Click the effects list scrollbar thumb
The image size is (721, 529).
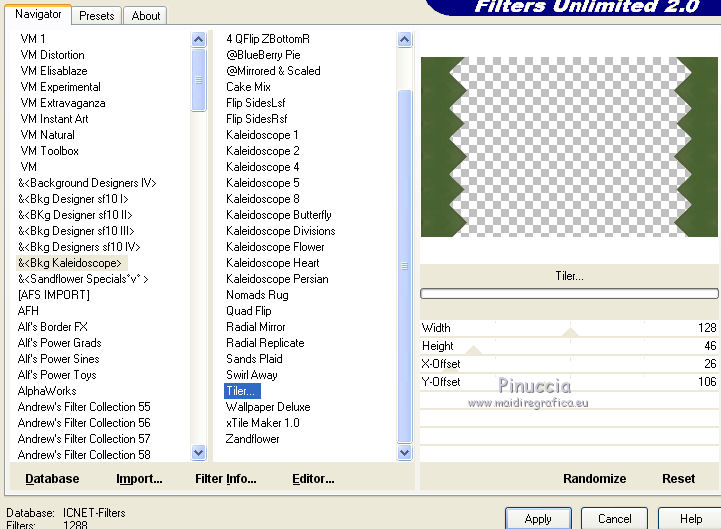[x=404, y=266]
